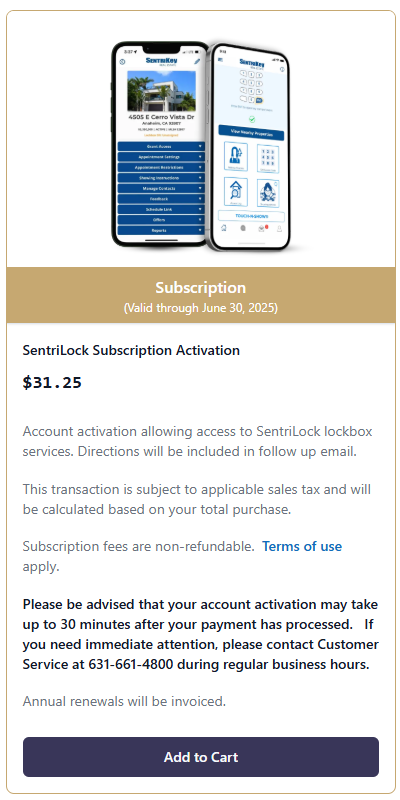Click the magnet lockbox tile icon
Image resolution: width=400 pixels, height=800 pixels.
tap(236, 157)
